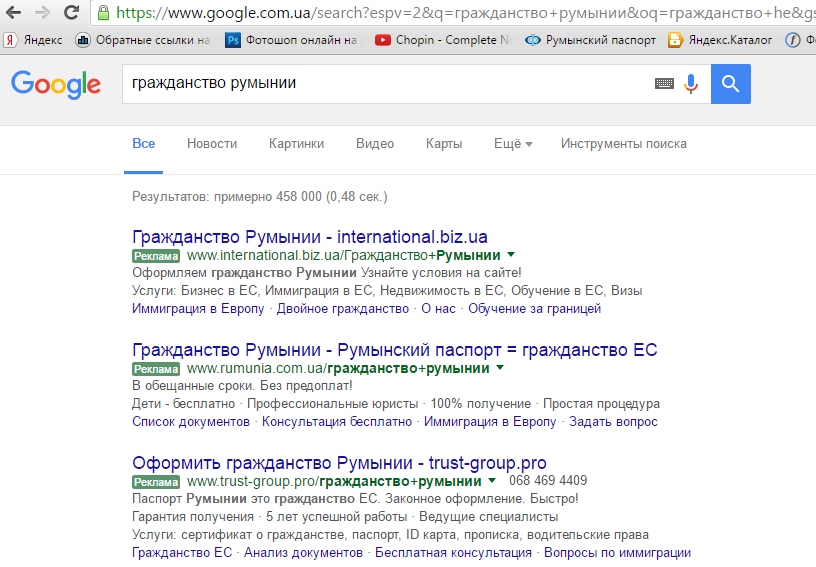Start voice search with the microphone icon
816x567 pixels.
click(x=690, y=84)
